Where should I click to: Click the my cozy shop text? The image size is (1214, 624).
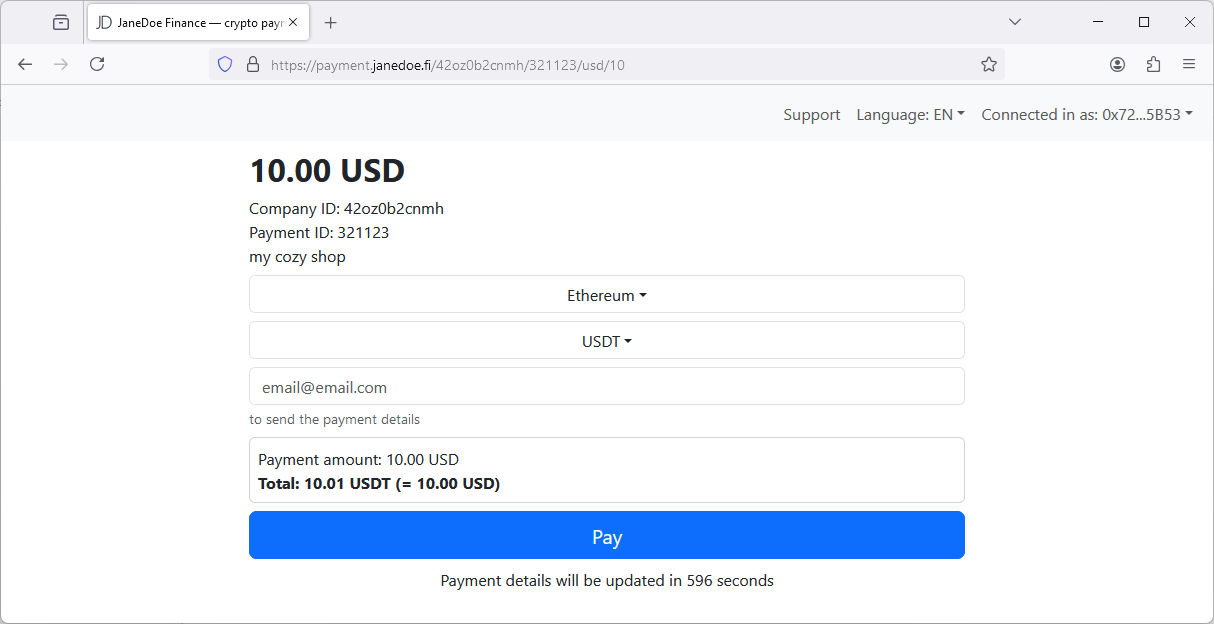(x=297, y=257)
